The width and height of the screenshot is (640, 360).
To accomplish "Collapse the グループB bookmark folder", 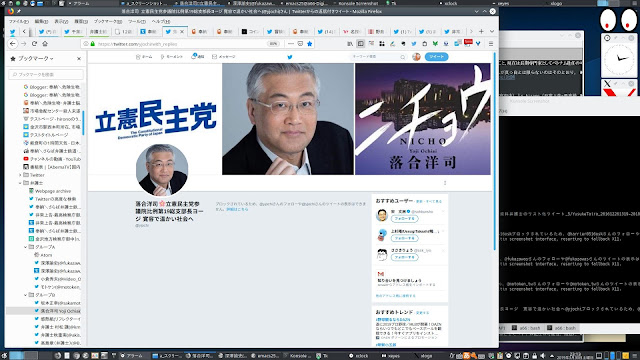I will coord(25,295).
